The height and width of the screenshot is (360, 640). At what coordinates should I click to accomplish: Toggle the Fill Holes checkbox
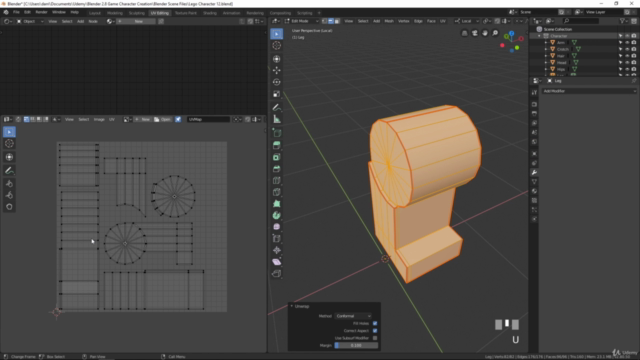point(375,323)
